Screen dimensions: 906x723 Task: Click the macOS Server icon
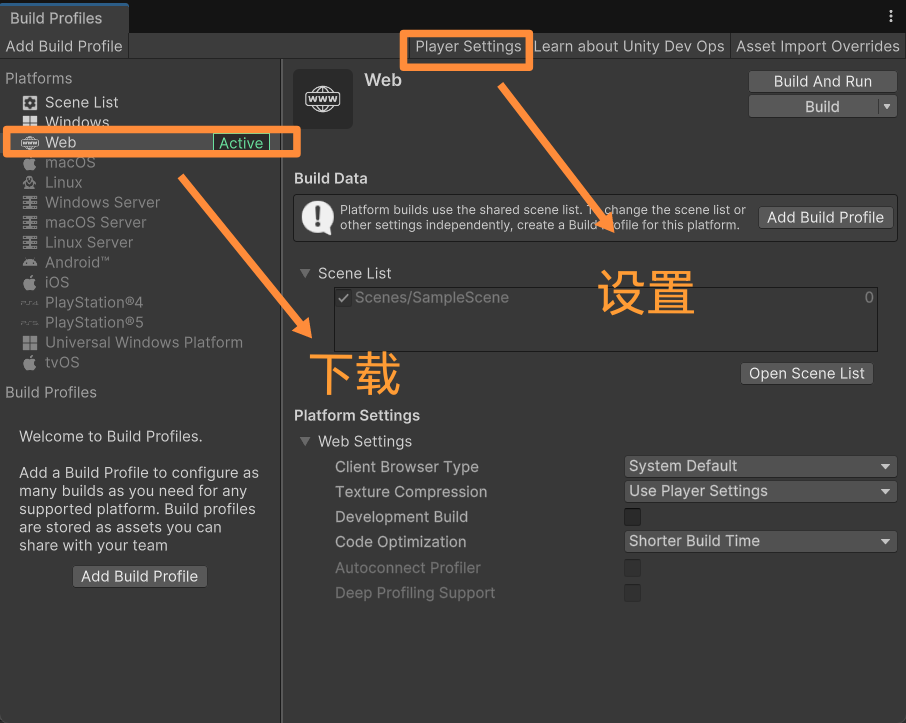[x=29, y=223]
